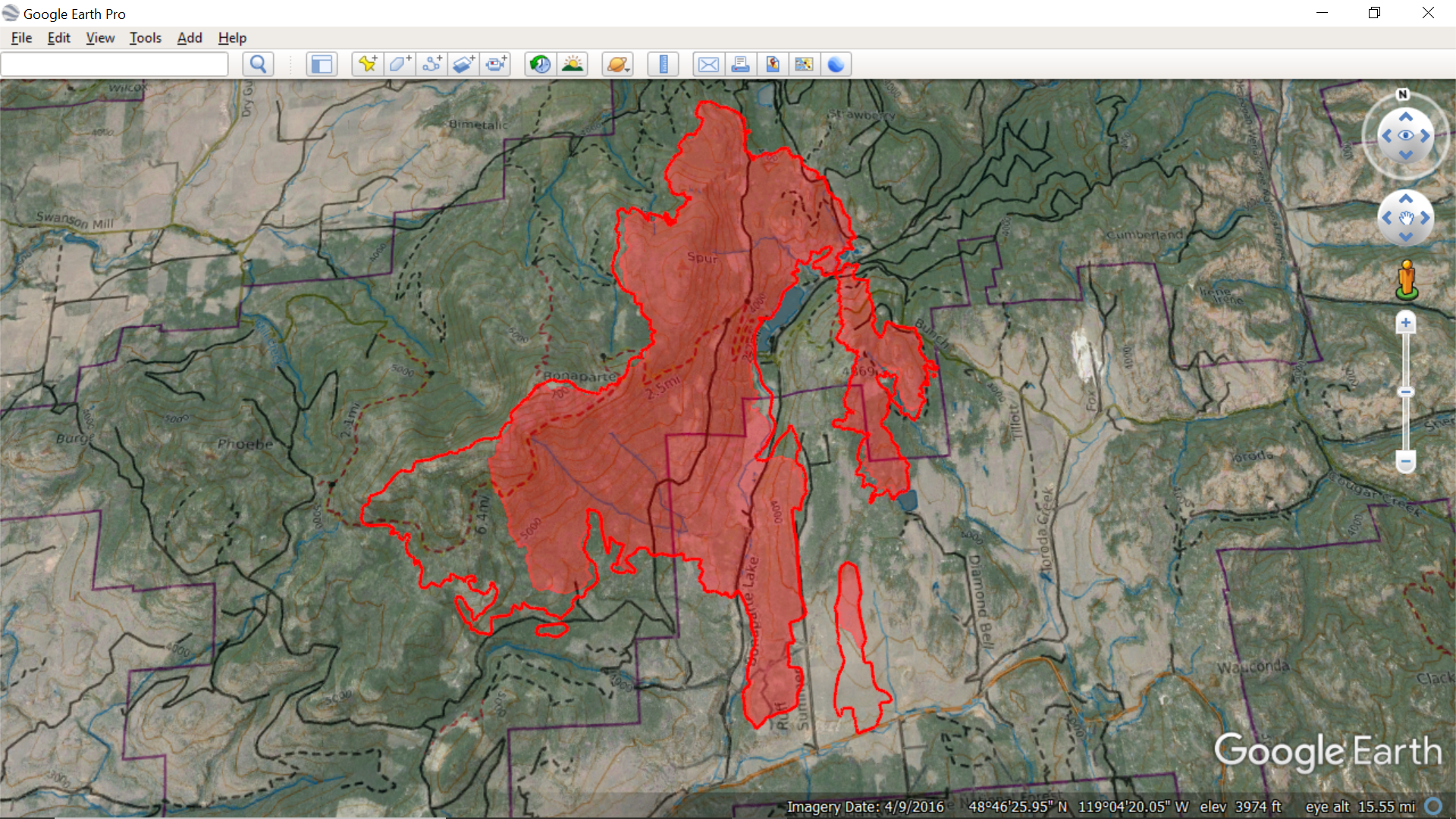Open the planet switcher dropdown
Viewport: 1456px width, 819px height.
coord(618,64)
